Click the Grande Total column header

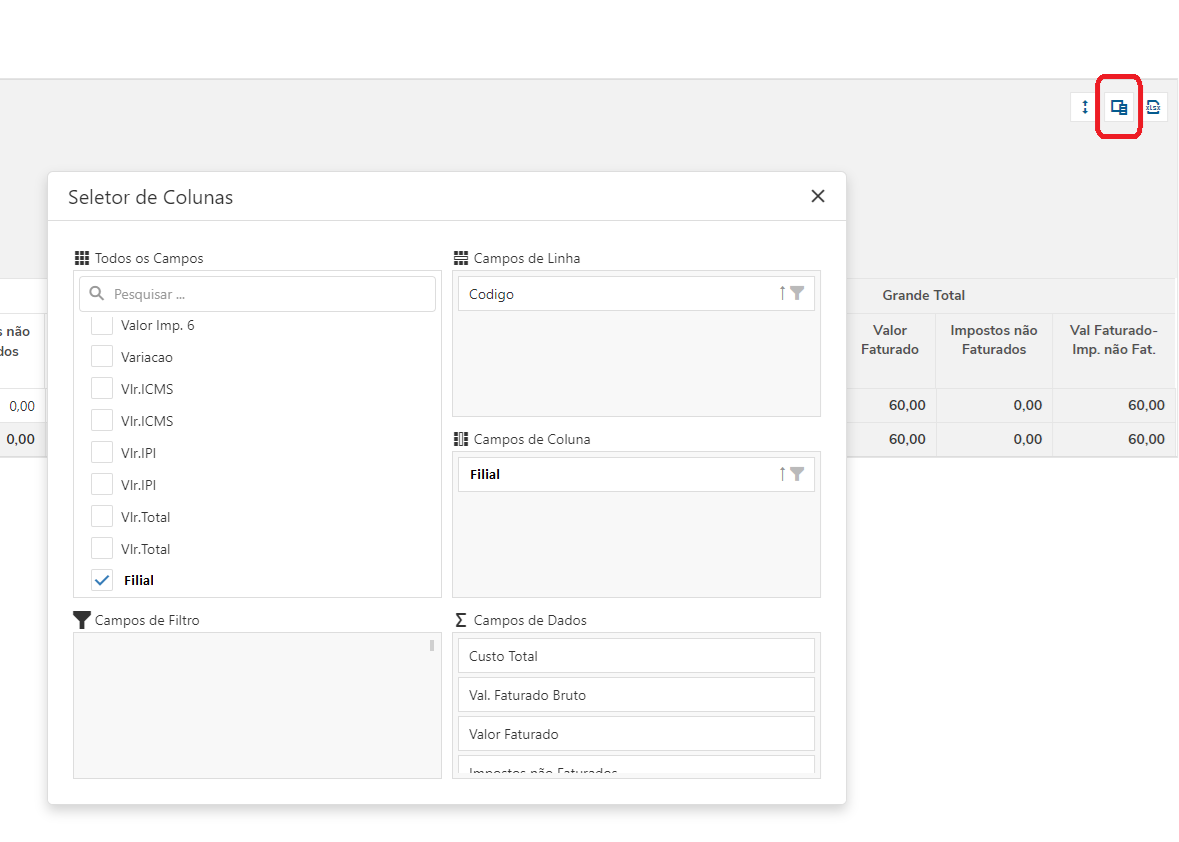click(x=923, y=295)
